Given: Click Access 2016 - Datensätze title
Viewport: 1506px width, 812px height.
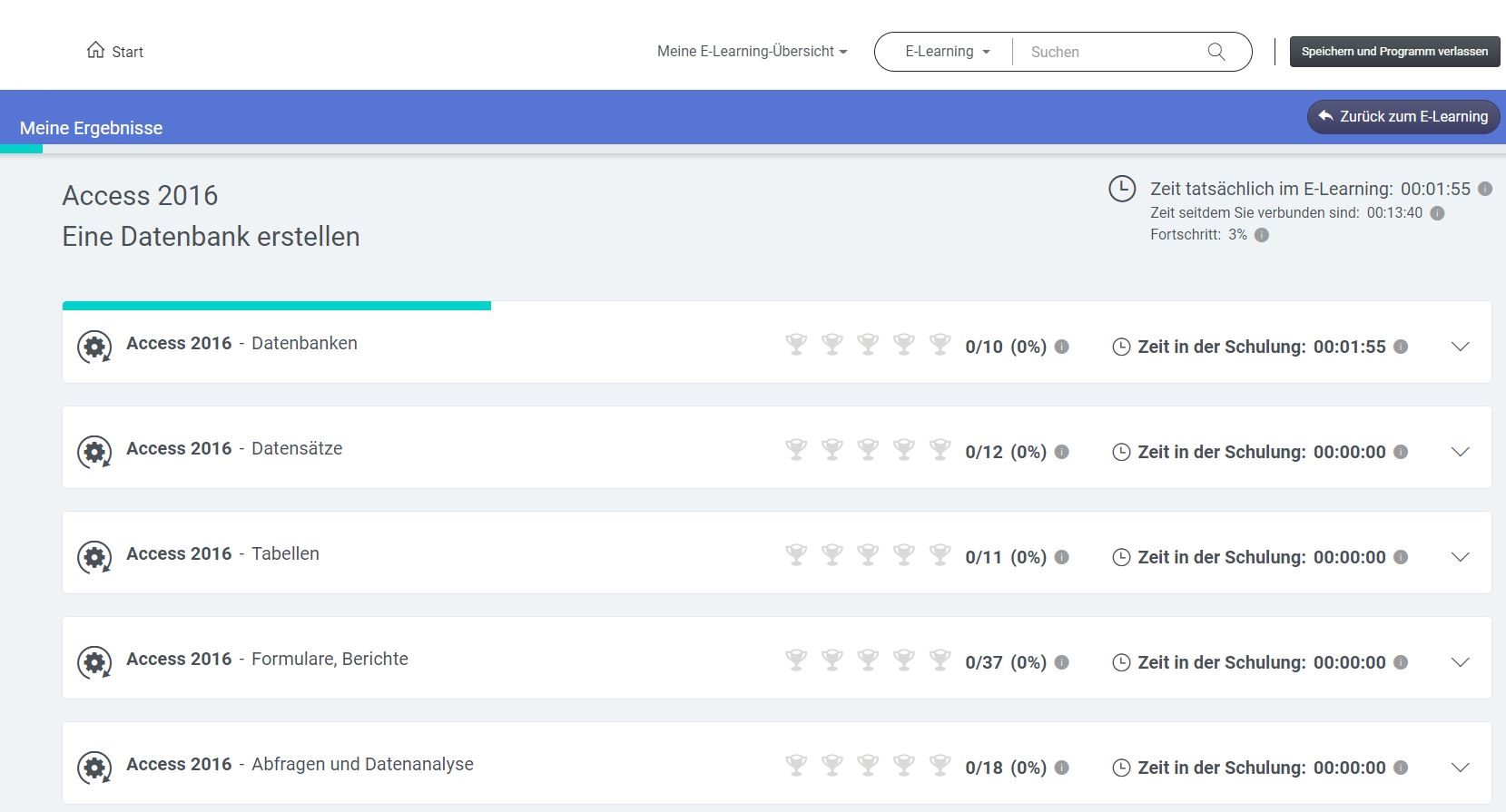Looking at the screenshot, I should pos(234,448).
